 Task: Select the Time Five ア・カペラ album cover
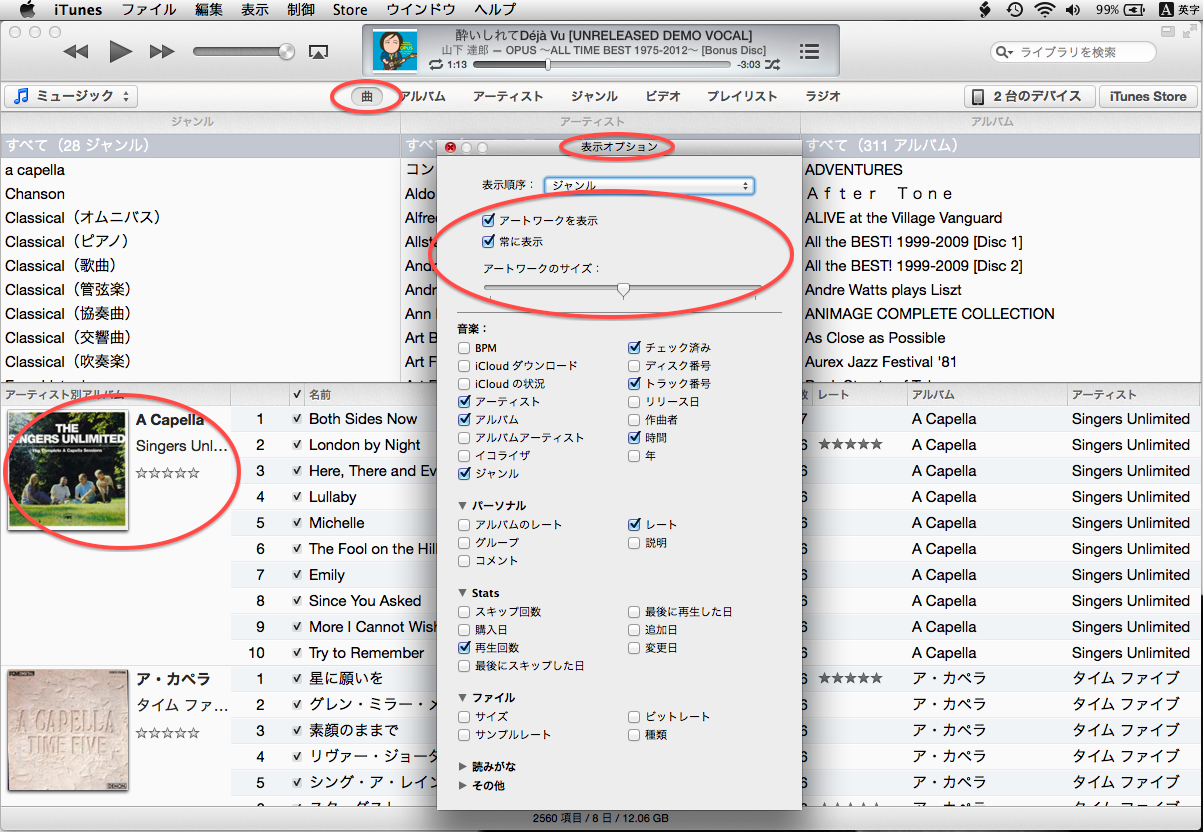(68, 730)
